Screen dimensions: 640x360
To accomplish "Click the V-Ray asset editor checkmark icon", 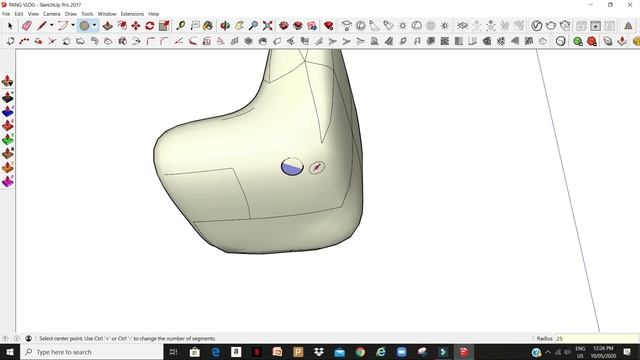I will [537, 26].
